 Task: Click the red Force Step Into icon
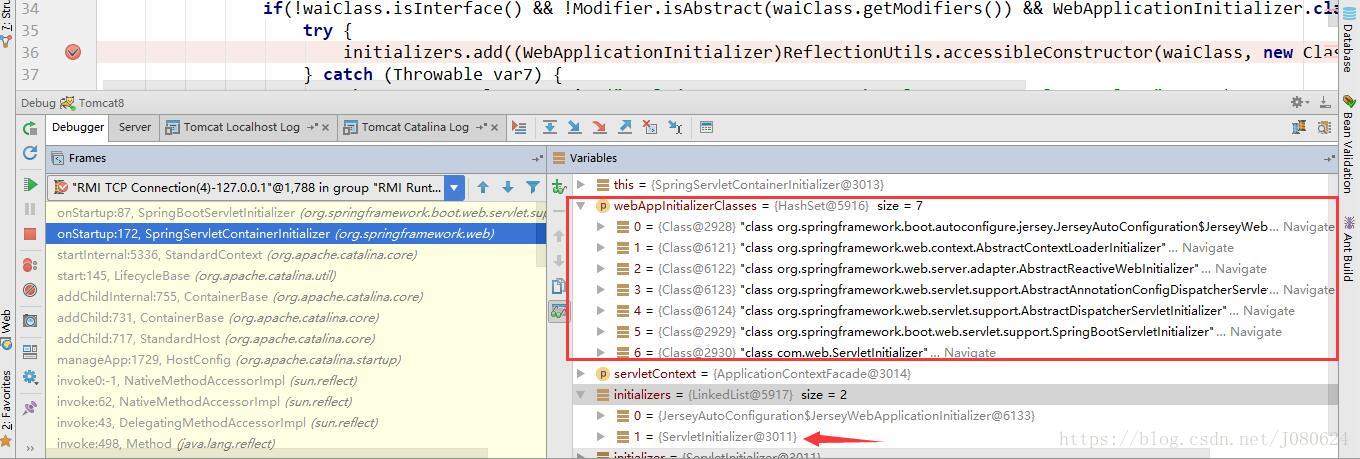tap(600, 127)
